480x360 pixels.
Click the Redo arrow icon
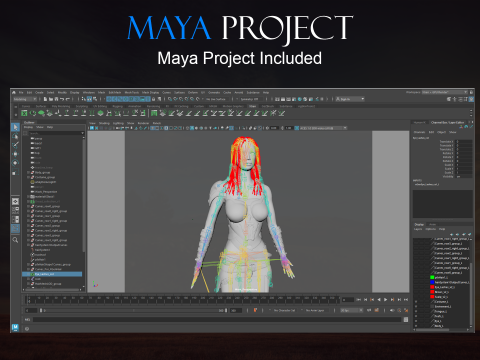click(68, 99)
